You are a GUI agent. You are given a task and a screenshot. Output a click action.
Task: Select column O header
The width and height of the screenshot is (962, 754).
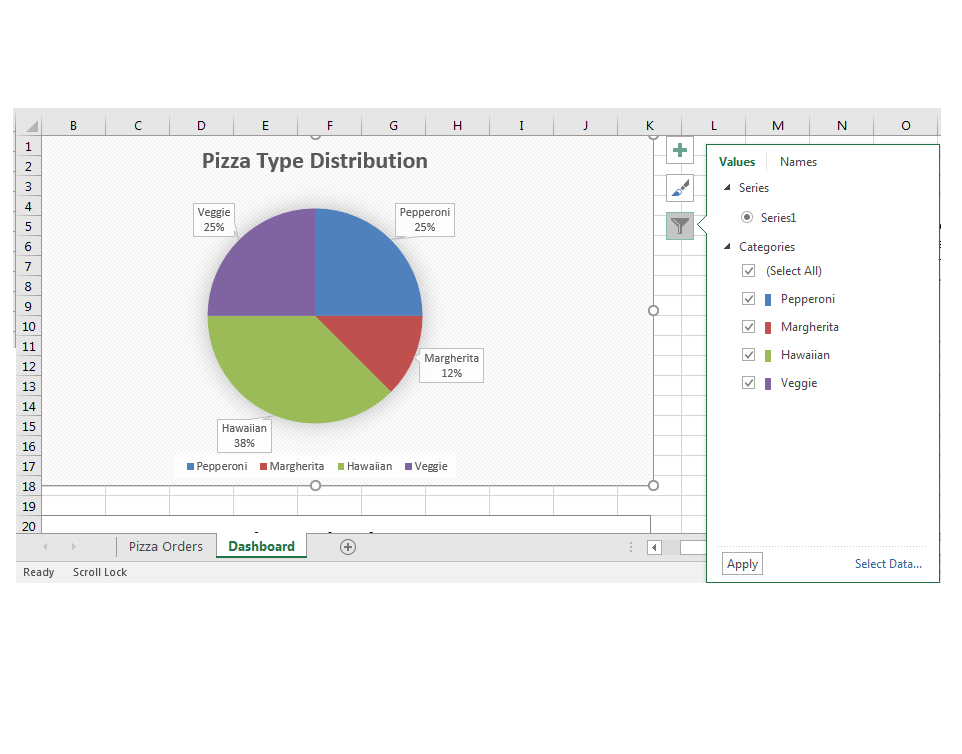click(x=906, y=126)
